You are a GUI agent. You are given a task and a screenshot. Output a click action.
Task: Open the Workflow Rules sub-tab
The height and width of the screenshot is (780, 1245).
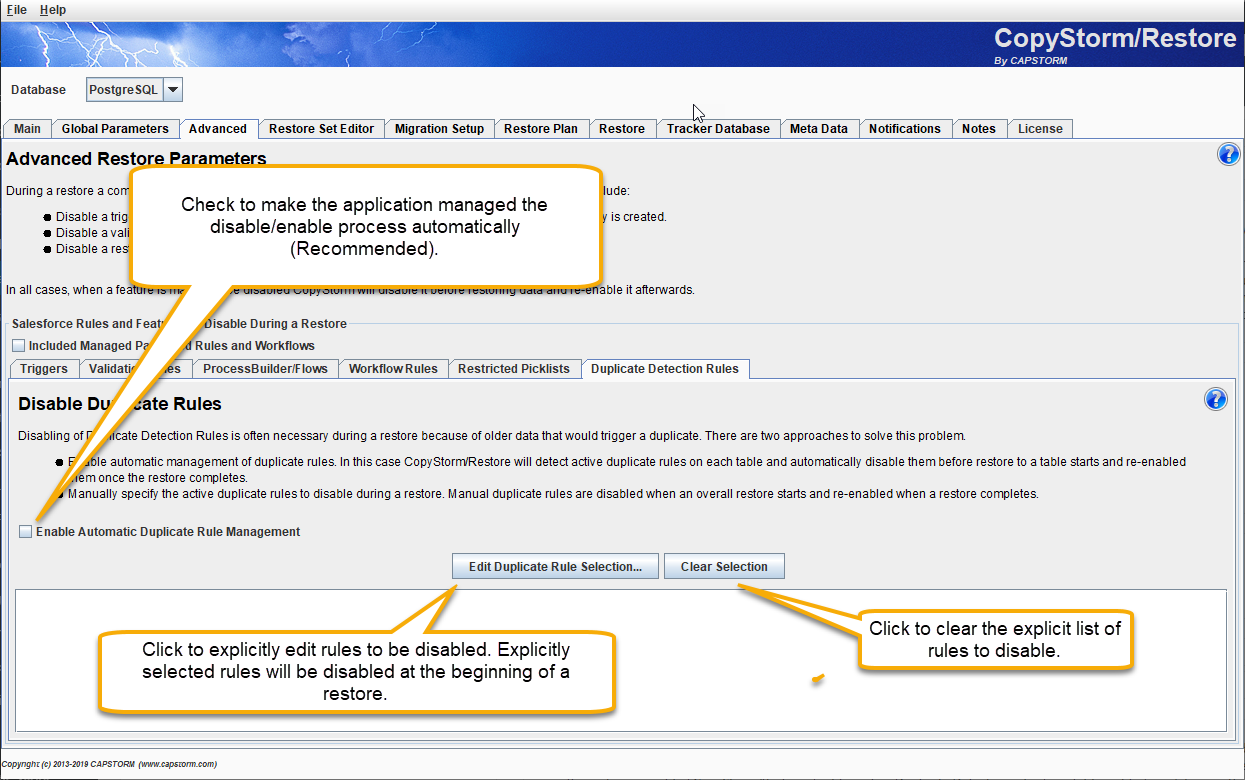pyautogui.click(x=393, y=369)
